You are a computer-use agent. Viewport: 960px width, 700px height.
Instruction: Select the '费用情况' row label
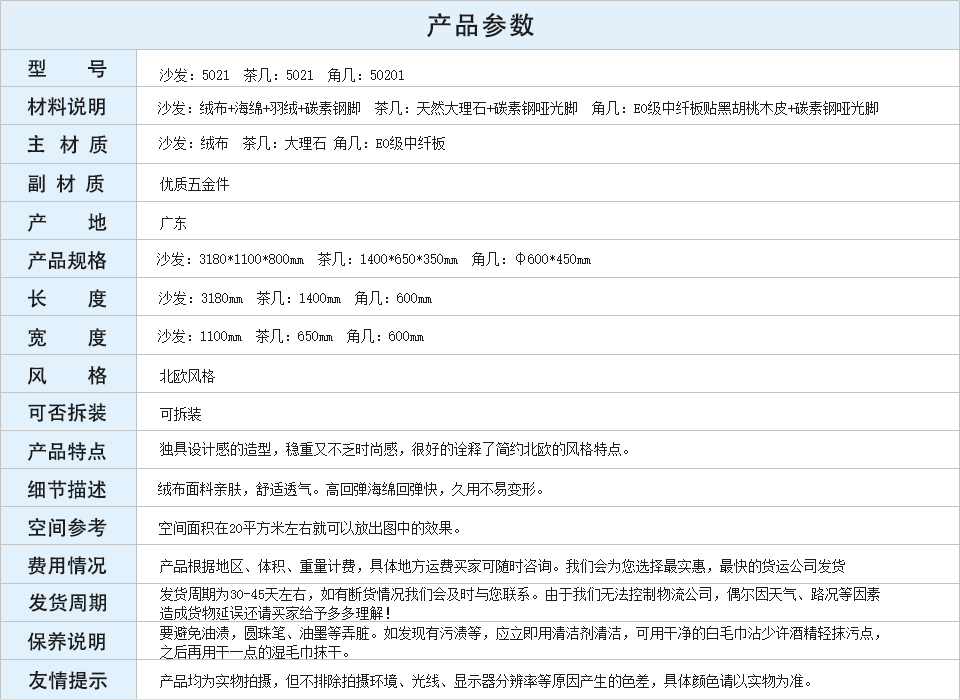67,565
